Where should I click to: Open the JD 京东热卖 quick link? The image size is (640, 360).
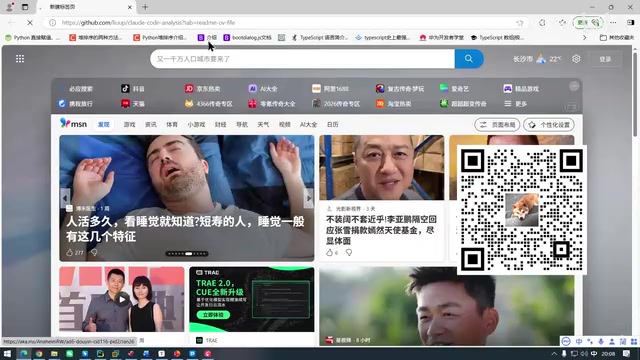click(202, 89)
